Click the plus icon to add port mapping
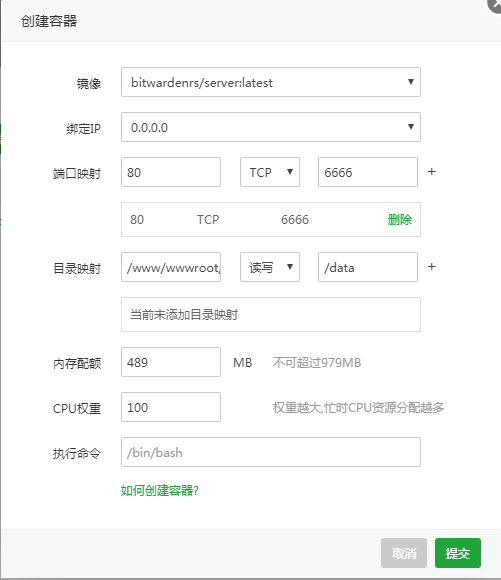The image size is (501, 580). point(431,172)
